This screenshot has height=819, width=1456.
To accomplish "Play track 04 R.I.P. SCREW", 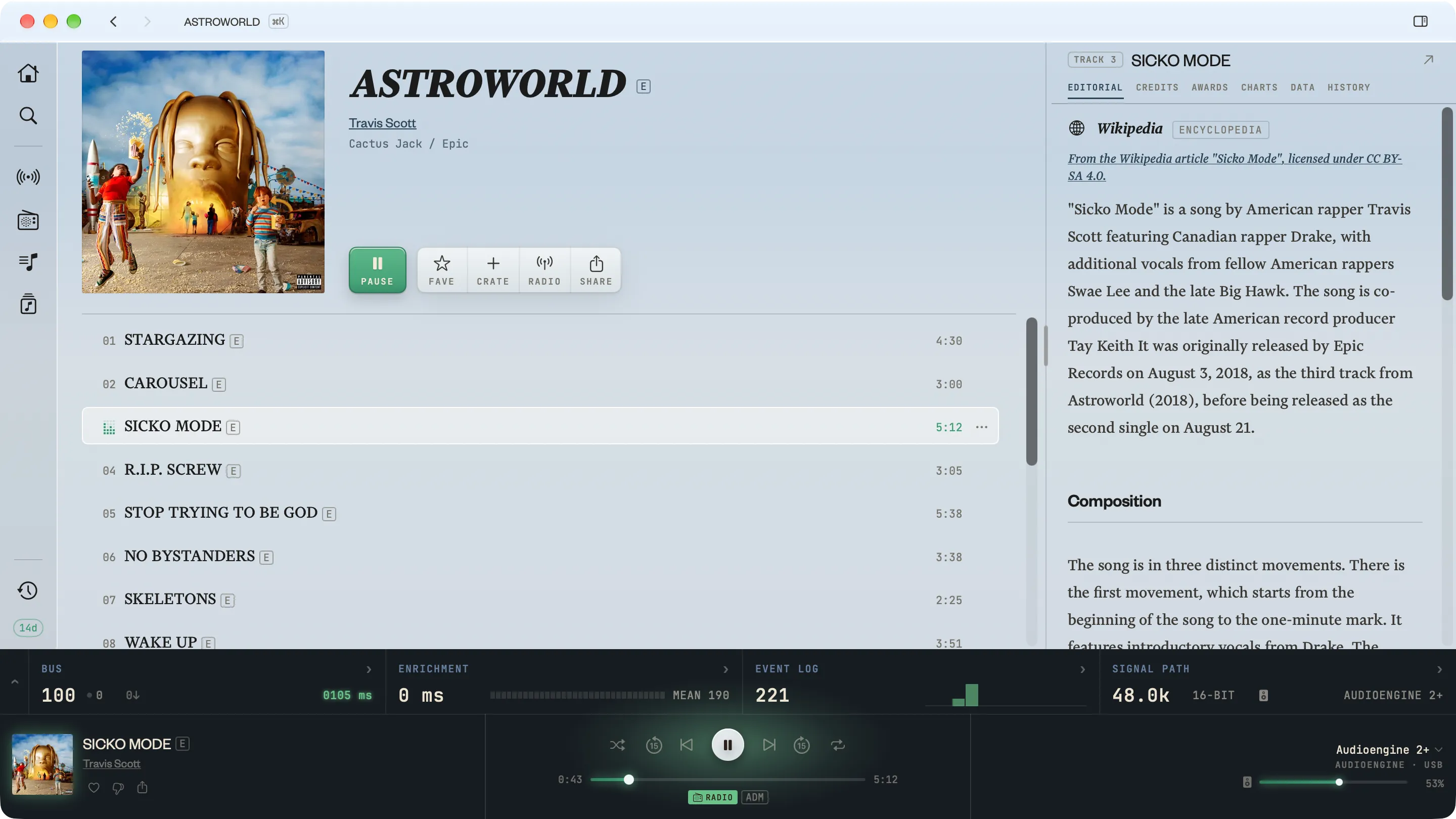I will pyautogui.click(x=540, y=470).
